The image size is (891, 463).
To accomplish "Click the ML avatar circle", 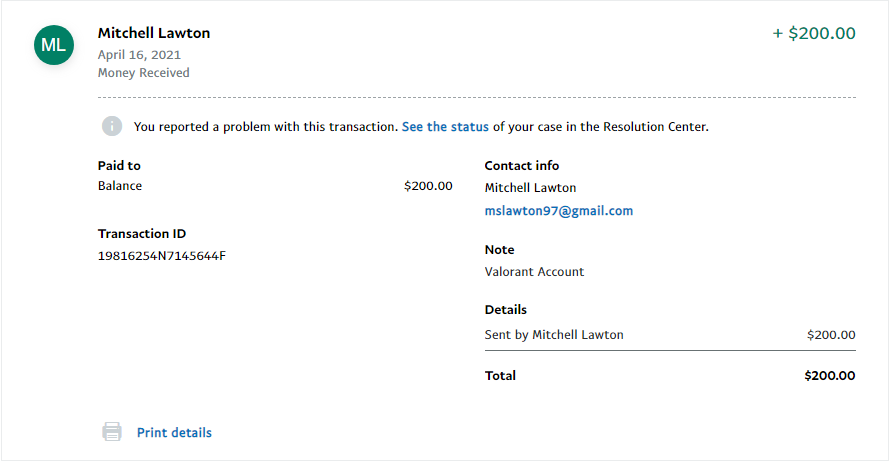I will [53, 45].
